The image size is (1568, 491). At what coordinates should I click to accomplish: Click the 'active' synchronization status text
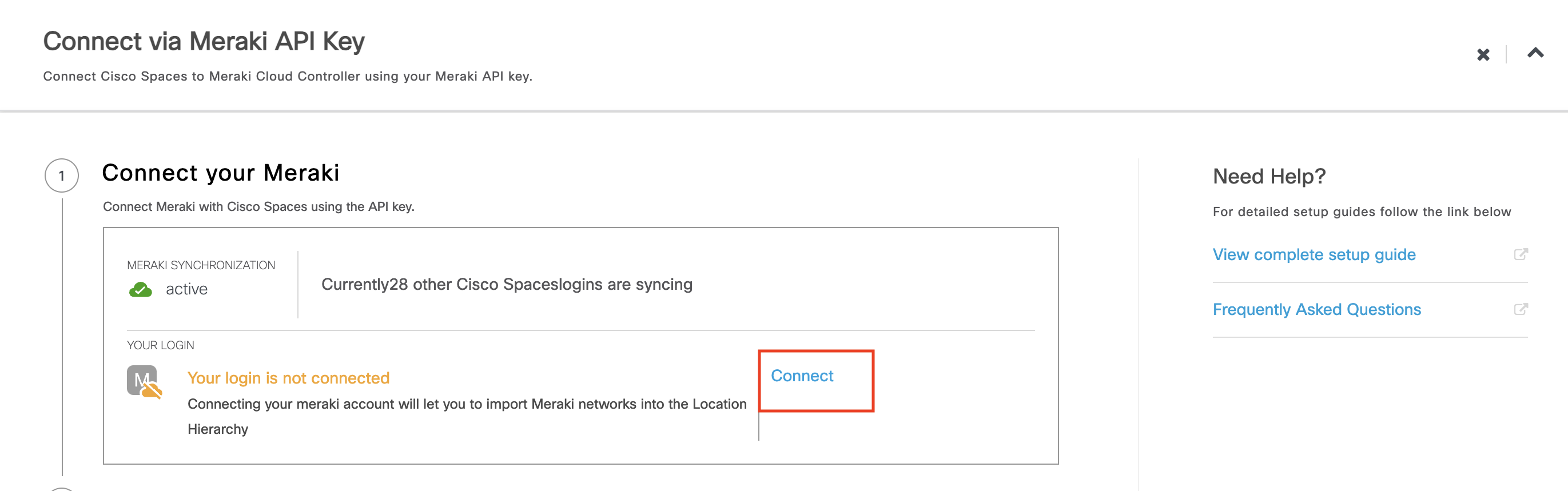186,289
